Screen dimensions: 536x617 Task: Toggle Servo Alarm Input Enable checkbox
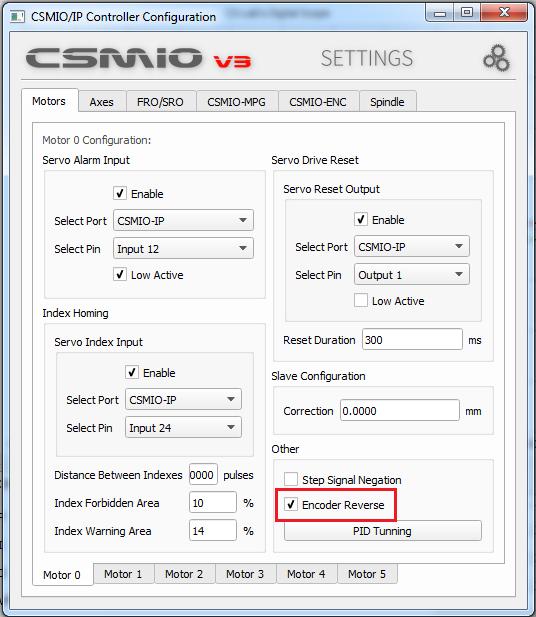120,193
